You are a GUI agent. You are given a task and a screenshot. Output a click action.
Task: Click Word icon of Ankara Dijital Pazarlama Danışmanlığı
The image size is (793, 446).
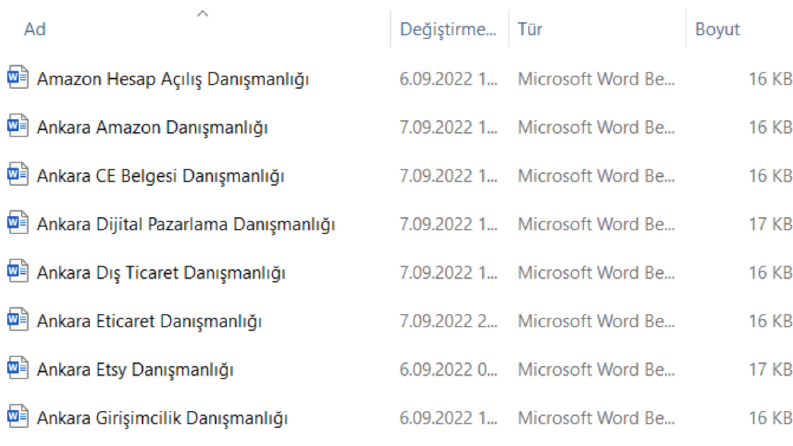coord(18,223)
